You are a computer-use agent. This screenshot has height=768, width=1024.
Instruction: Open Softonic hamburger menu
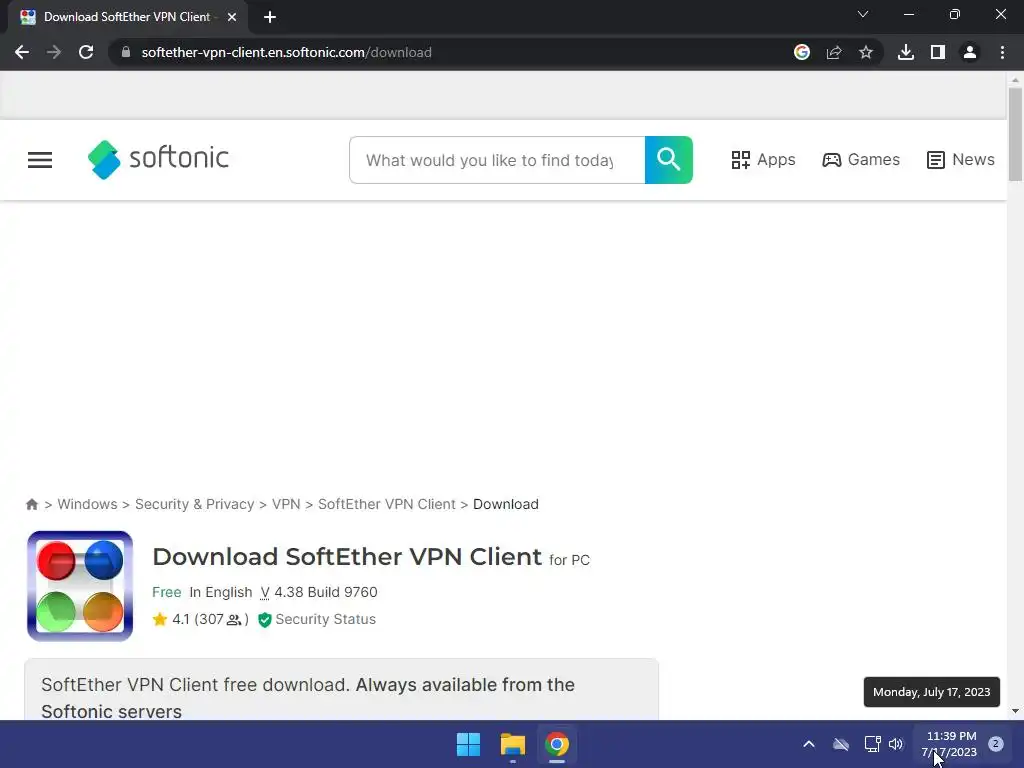[x=40, y=160]
